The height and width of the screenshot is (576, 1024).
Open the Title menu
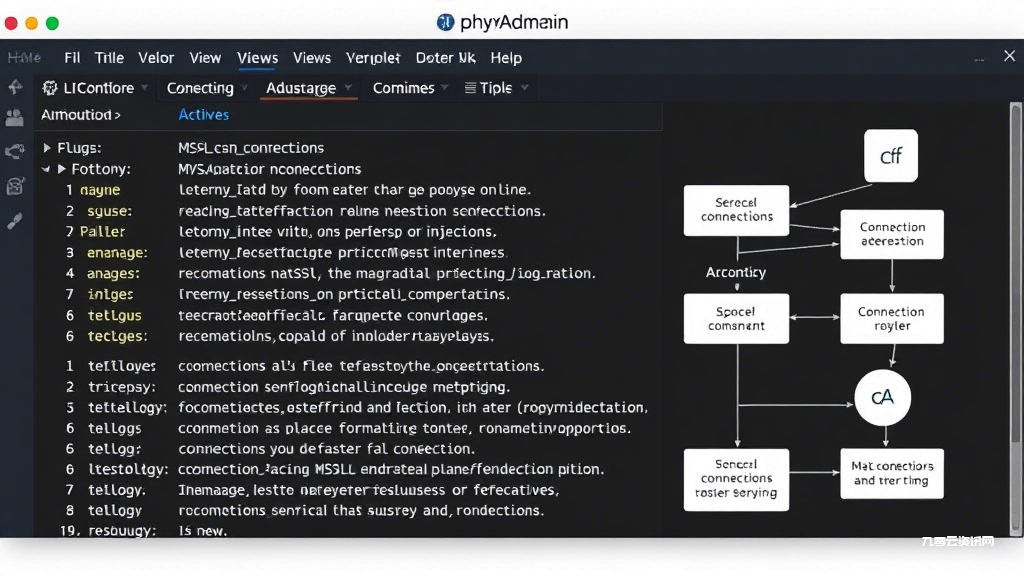(x=109, y=58)
